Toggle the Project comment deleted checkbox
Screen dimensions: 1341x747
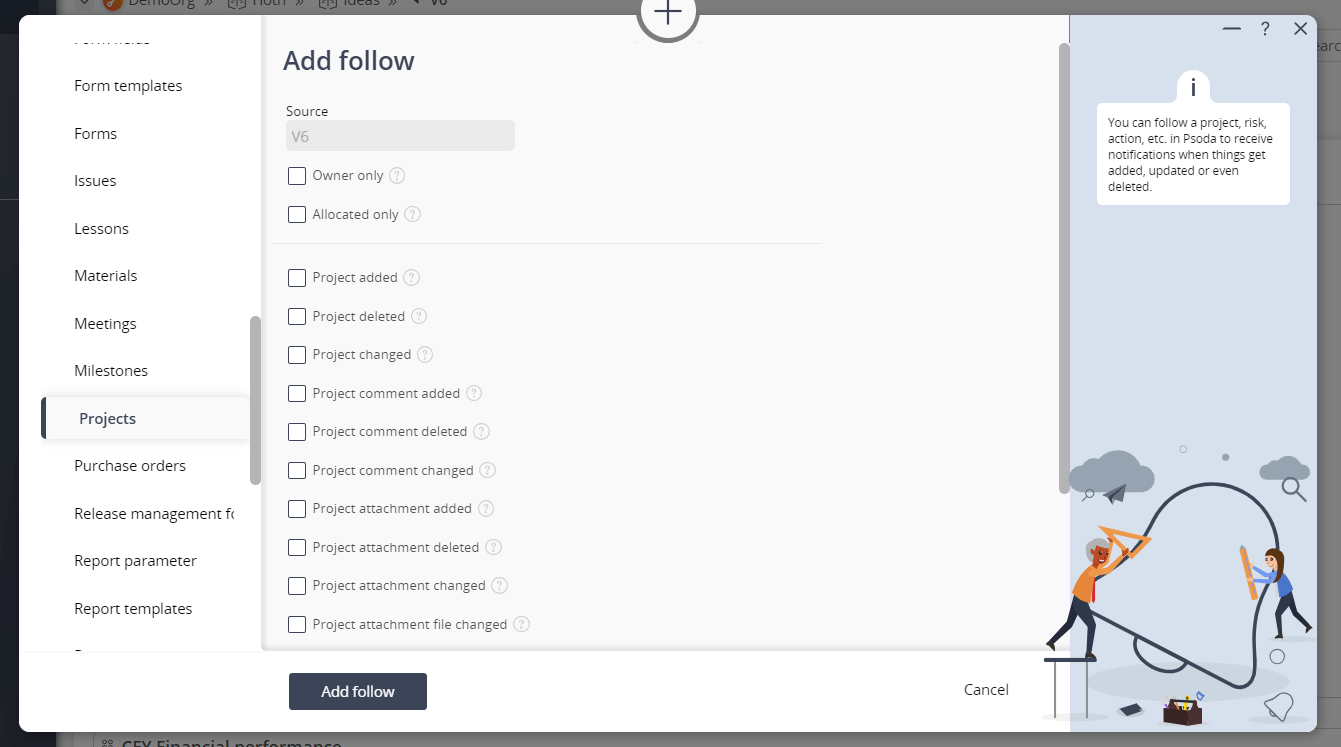pos(297,432)
